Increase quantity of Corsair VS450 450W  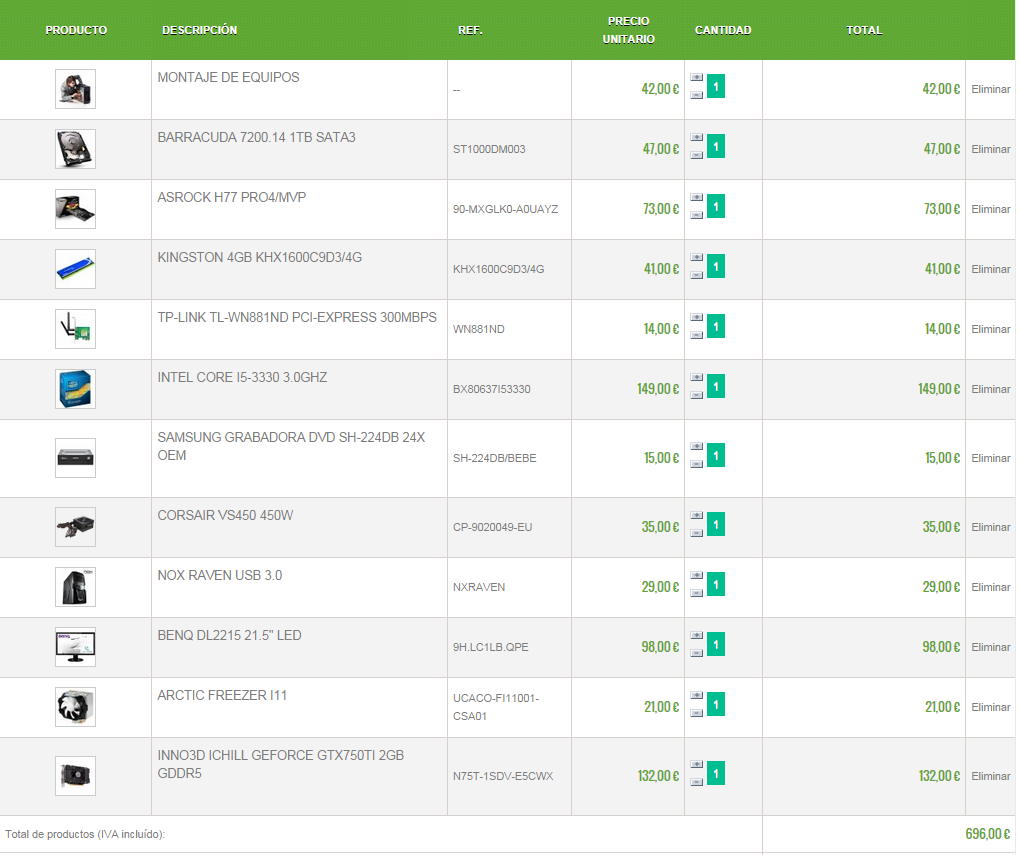(x=697, y=515)
